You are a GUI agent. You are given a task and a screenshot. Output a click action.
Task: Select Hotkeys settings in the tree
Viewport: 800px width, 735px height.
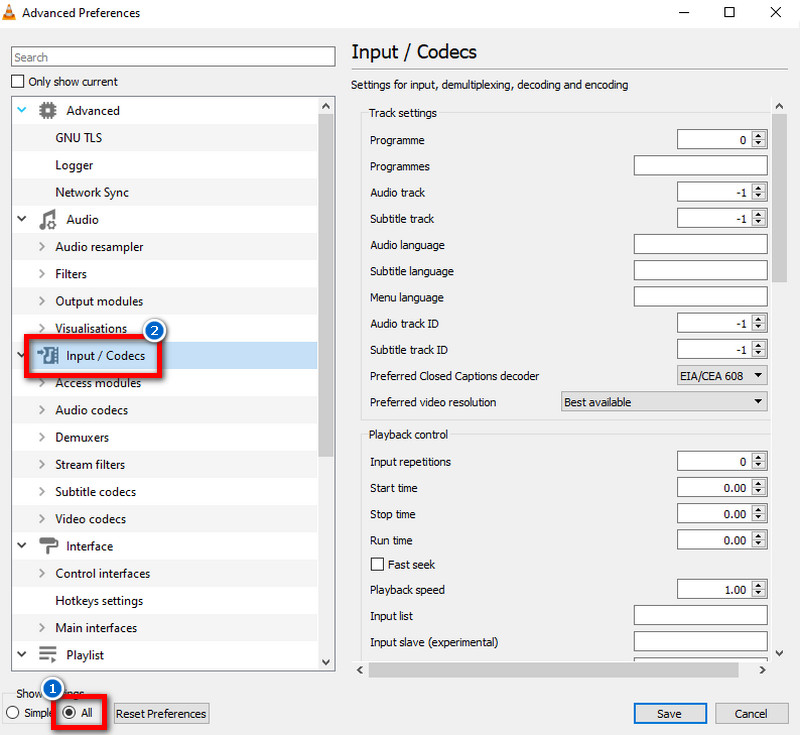click(99, 600)
